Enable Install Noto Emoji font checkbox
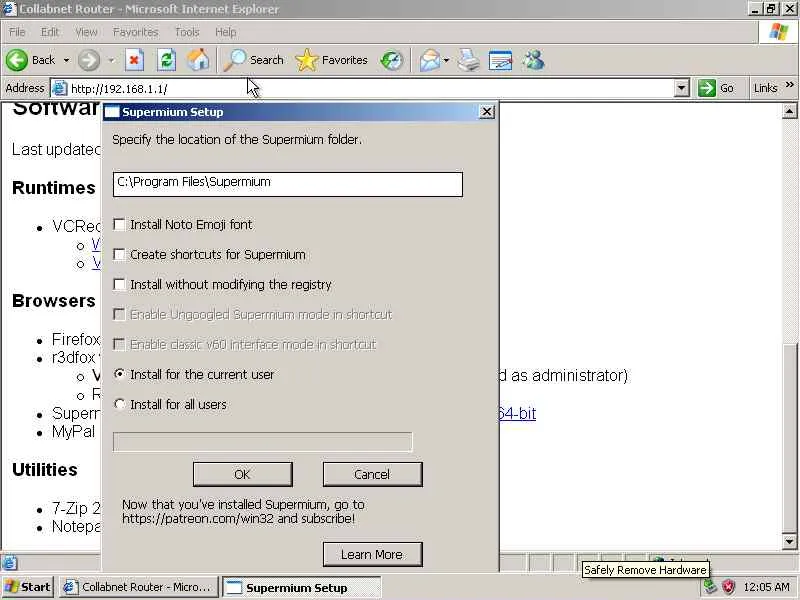 [x=119, y=224]
